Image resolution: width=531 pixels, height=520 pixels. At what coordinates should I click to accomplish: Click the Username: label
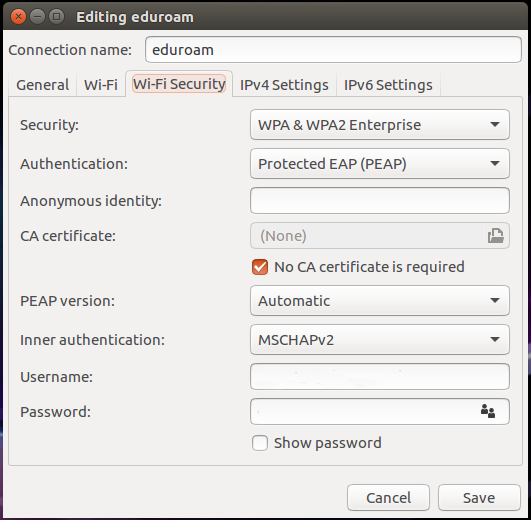pyautogui.click(x=56, y=377)
